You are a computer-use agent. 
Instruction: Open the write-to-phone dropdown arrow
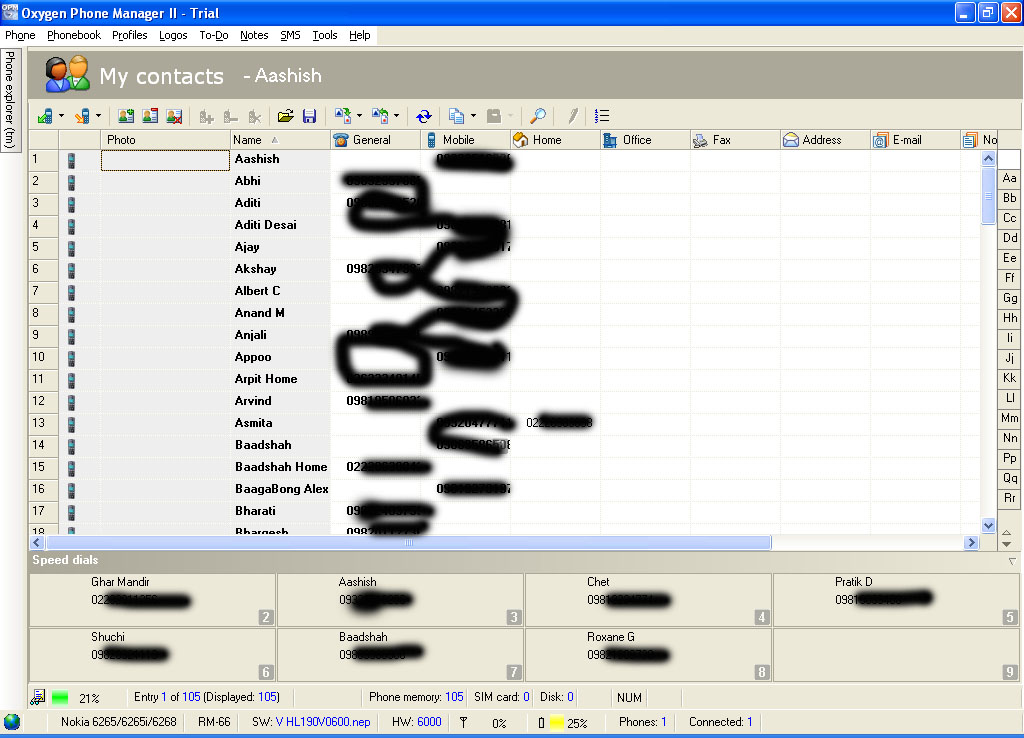99,116
